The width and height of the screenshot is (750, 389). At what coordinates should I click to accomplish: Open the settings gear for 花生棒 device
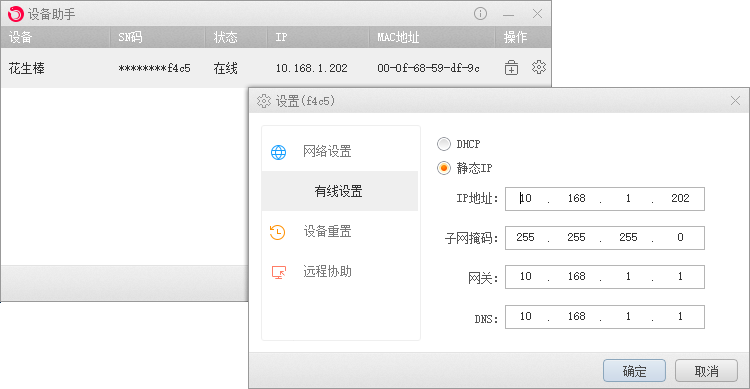[x=539, y=67]
